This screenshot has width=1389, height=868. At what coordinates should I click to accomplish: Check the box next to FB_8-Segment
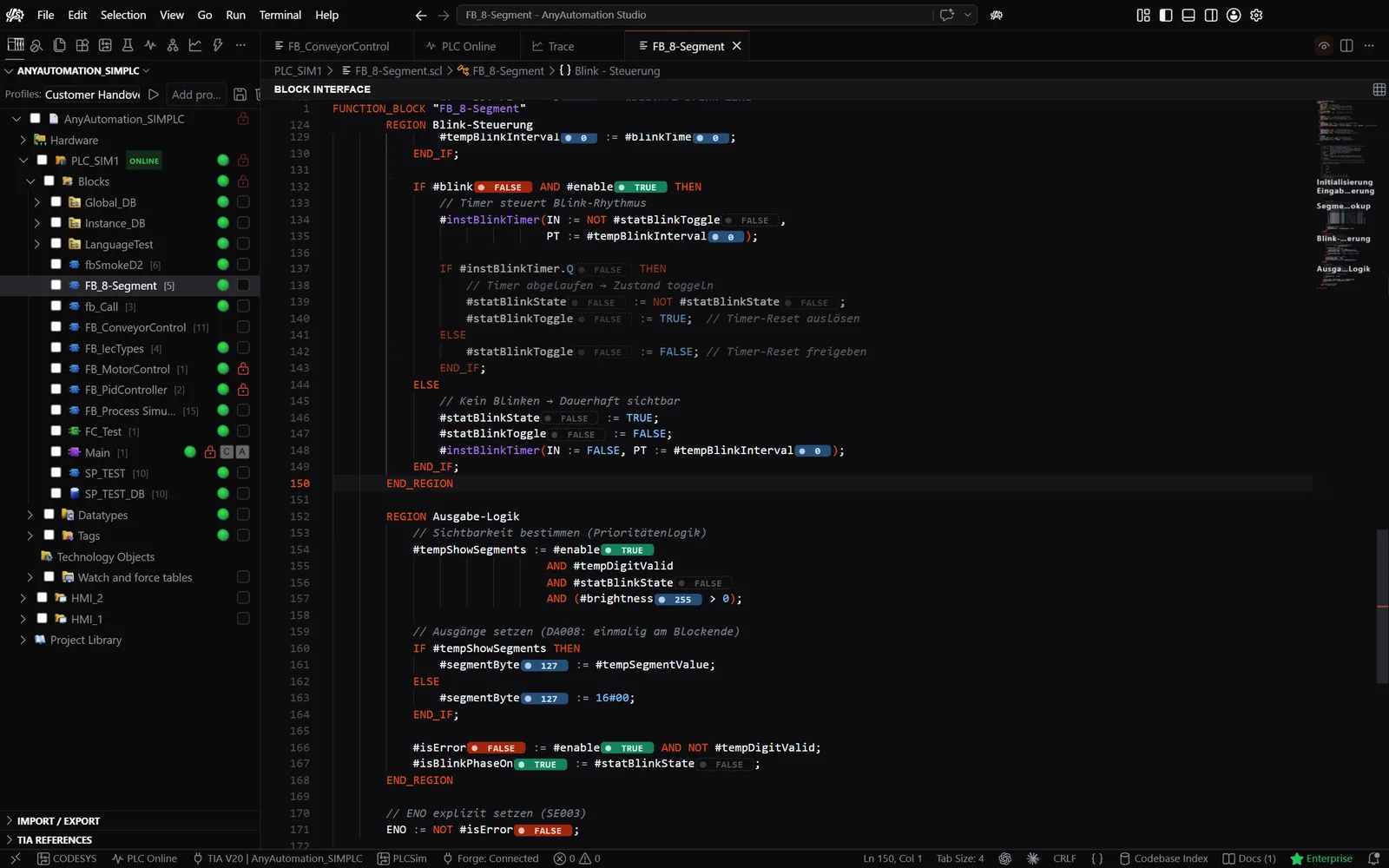tap(56, 285)
